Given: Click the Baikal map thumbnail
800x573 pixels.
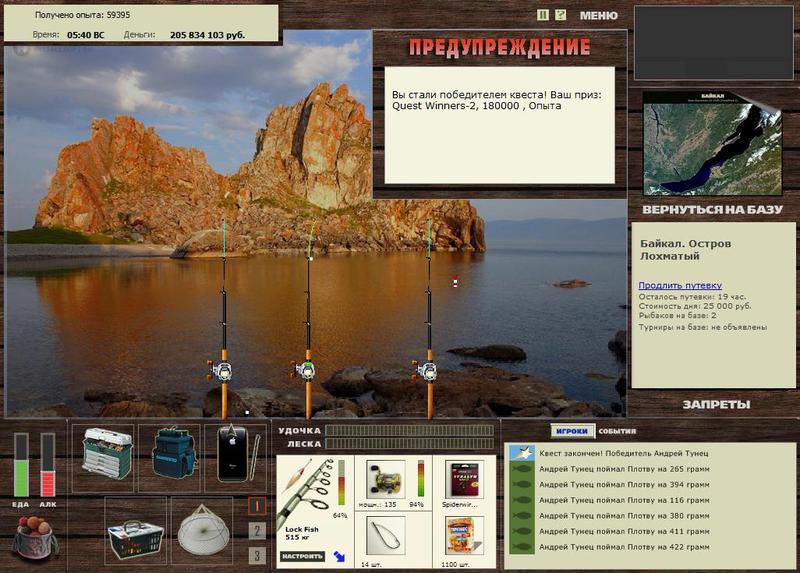Looking at the screenshot, I should click(712, 144).
